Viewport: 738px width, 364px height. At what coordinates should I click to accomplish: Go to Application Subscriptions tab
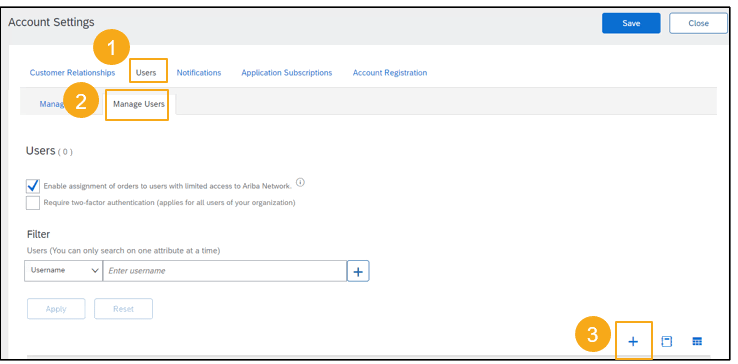(287, 73)
